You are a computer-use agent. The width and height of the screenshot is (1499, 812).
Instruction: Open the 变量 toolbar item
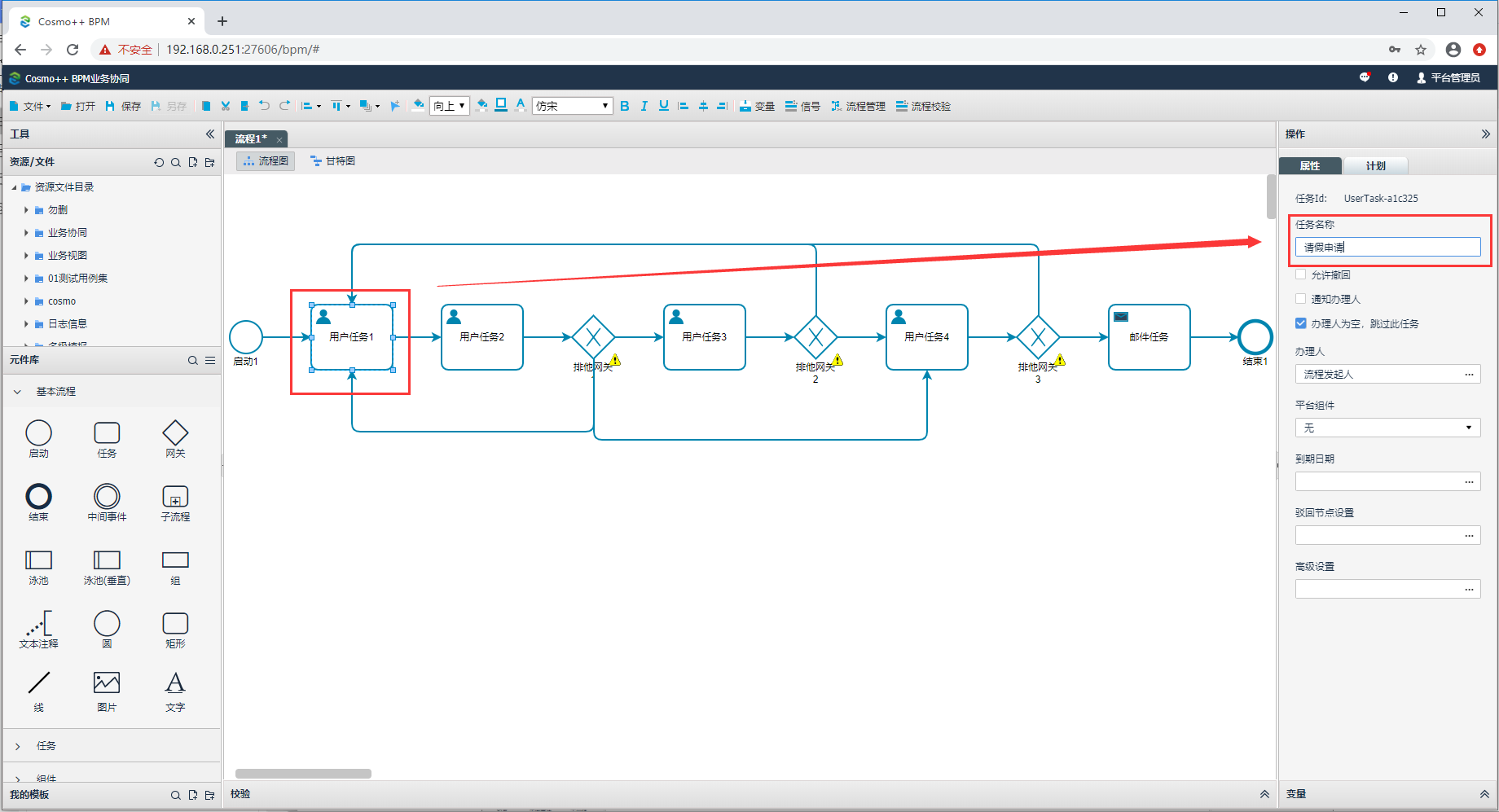(x=757, y=106)
